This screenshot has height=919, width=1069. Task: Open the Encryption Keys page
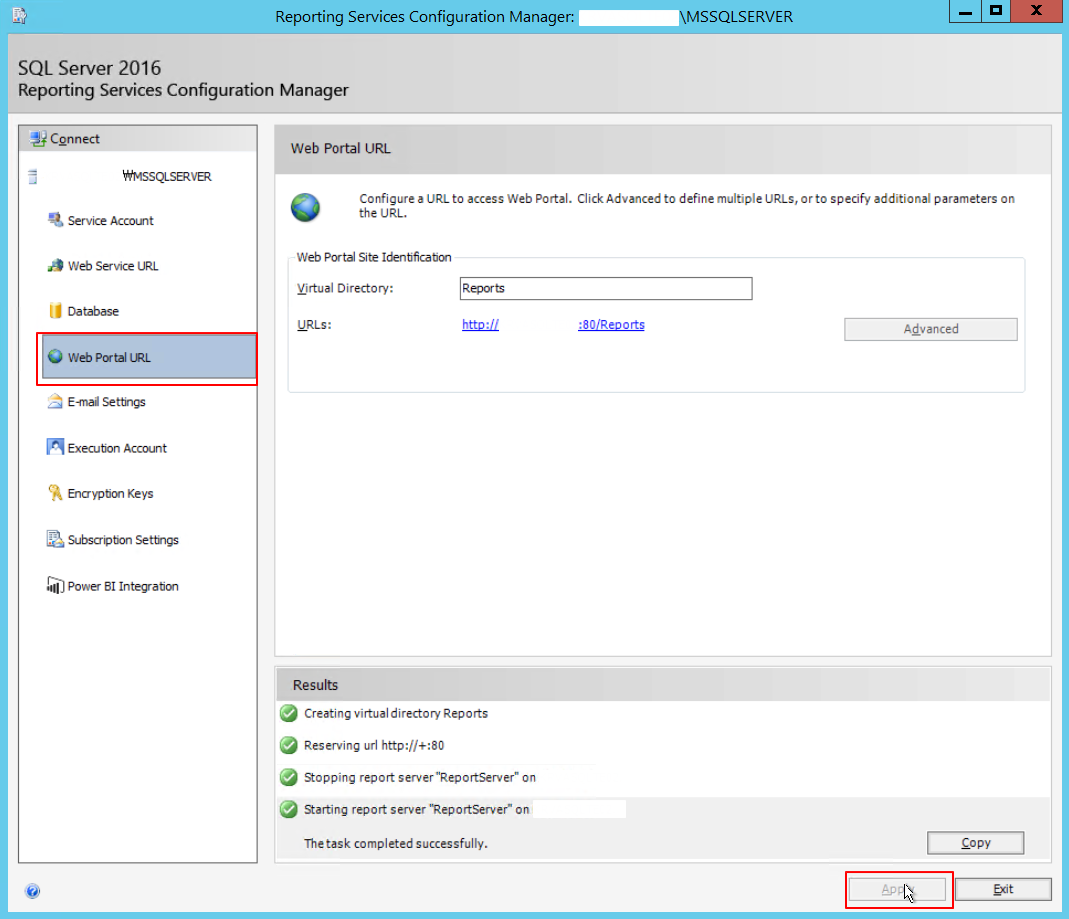110,494
